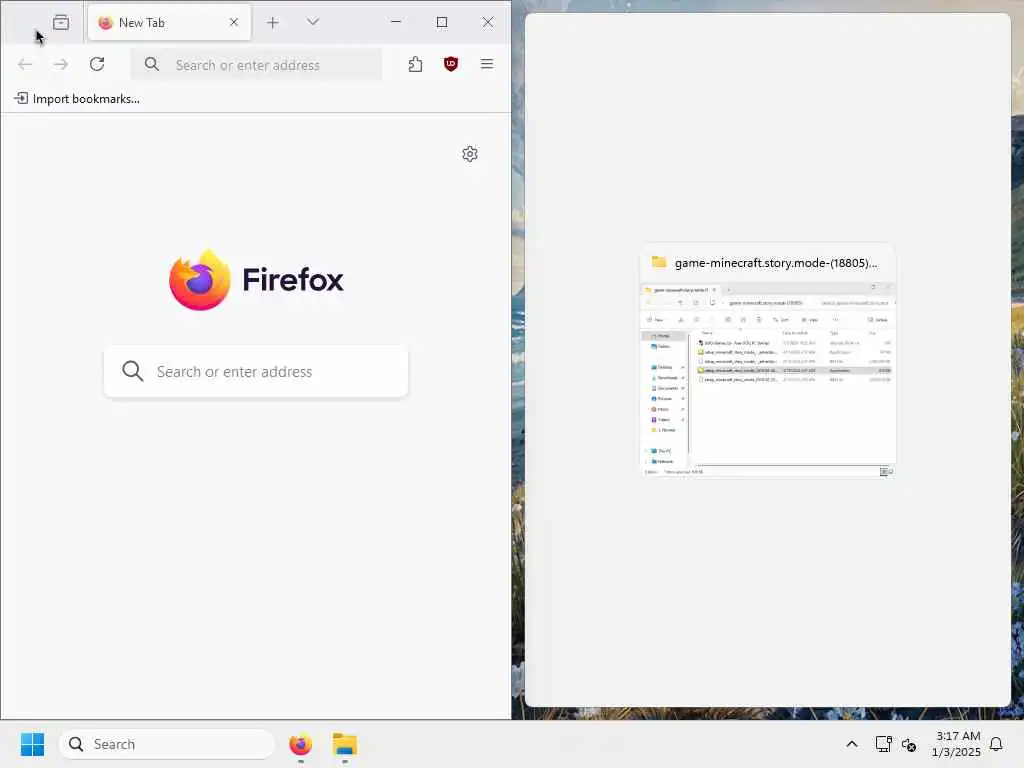This screenshot has width=1024, height=768.
Task: Click Import bookmarks... link
Action: tap(77, 99)
